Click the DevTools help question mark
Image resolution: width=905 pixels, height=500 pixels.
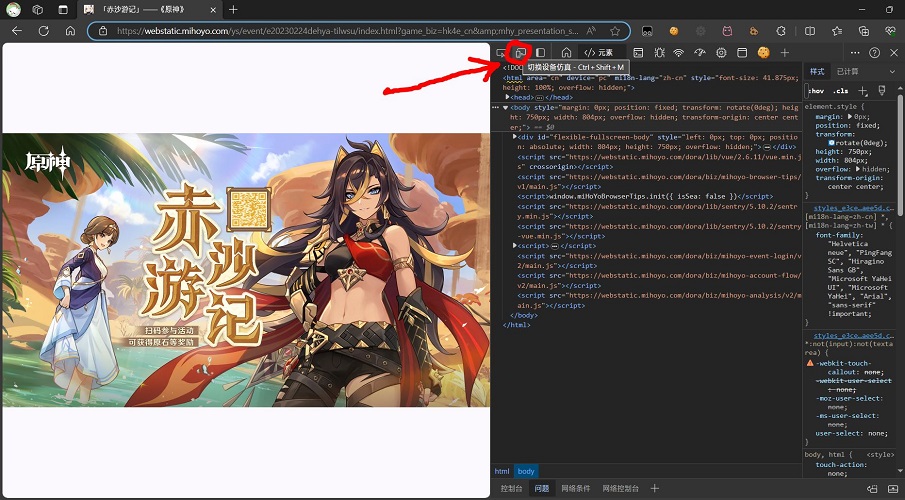[x=875, y=52]
